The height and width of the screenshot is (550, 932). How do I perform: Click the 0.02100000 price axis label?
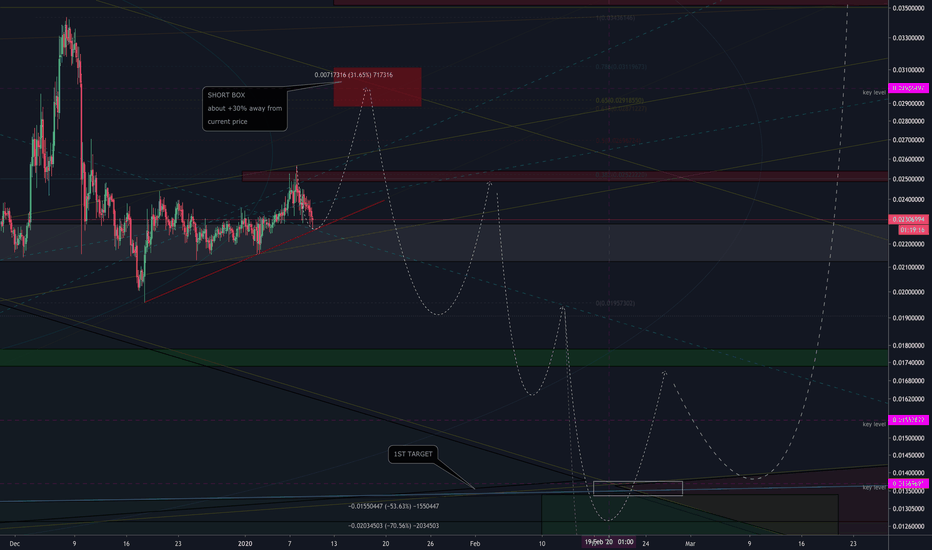coord(908,268)
